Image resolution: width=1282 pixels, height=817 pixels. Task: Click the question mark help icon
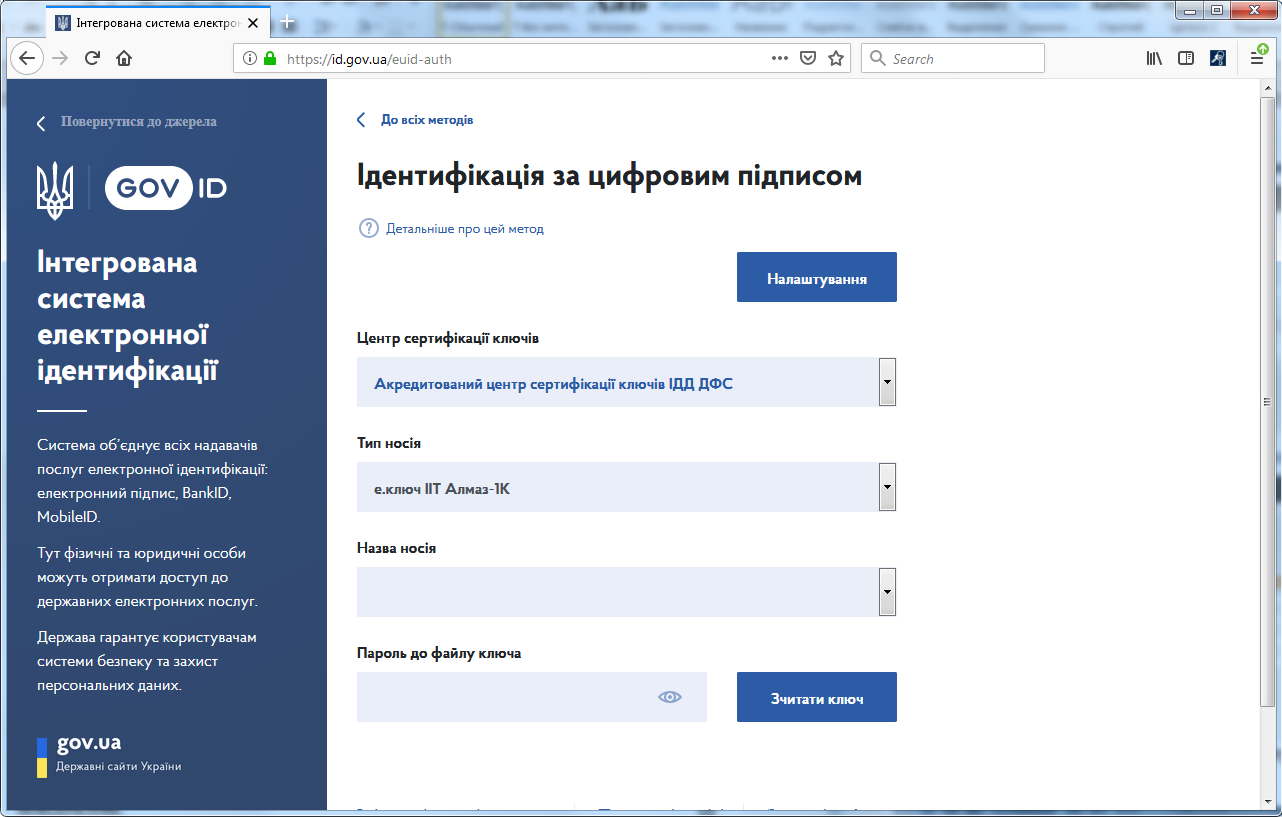tap(368, 228)
